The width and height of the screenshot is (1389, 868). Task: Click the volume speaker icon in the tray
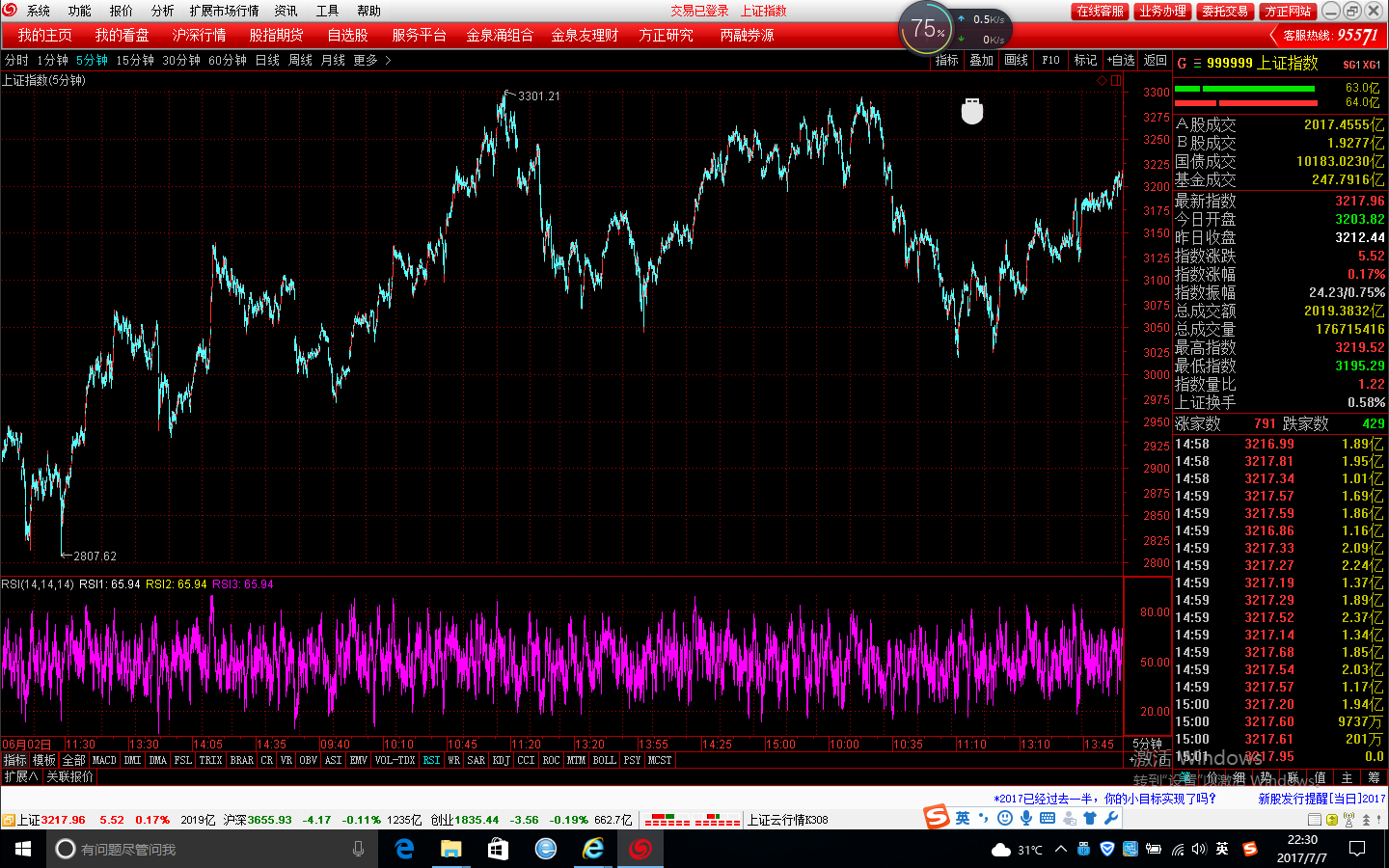tap(1199, 849)
